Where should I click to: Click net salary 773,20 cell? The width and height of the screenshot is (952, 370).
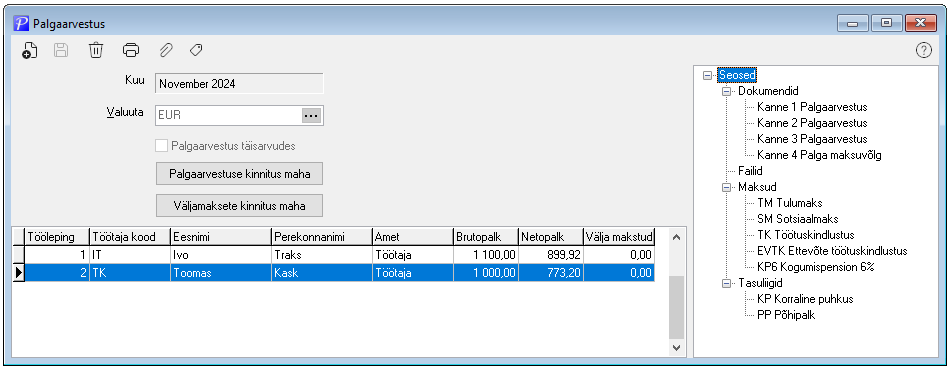[550, 273]
